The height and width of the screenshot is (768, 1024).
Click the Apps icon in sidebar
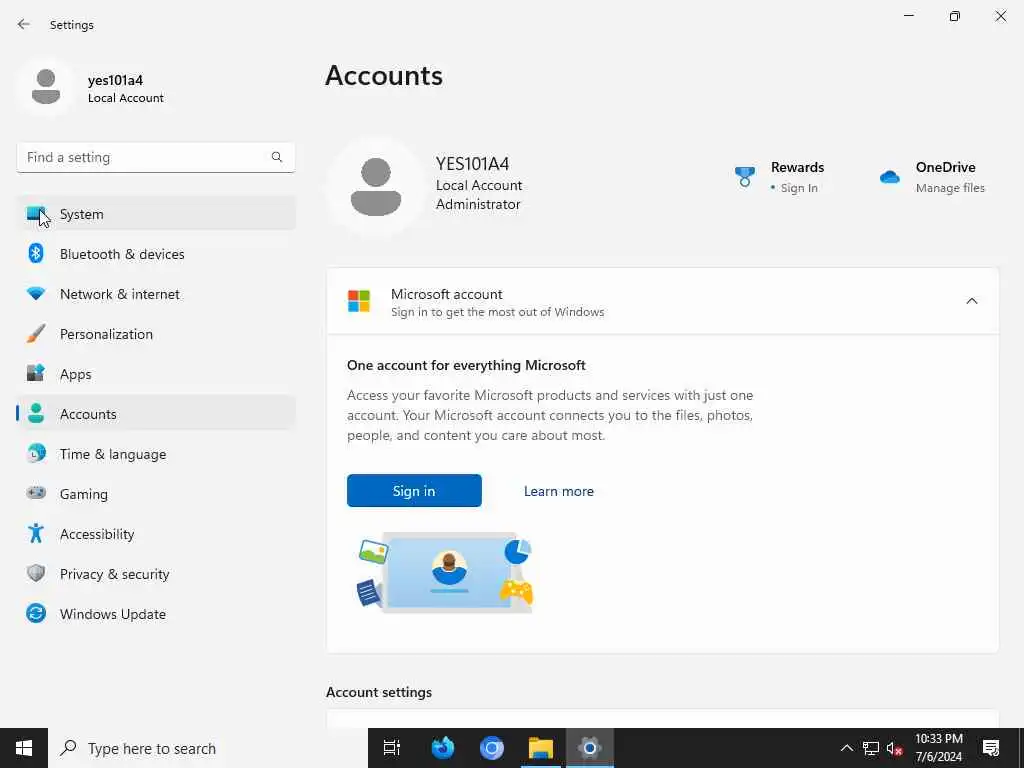coord(36,374)
